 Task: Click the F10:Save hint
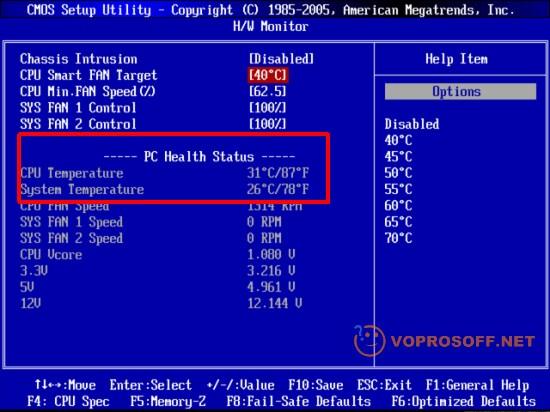pos(316,385)
